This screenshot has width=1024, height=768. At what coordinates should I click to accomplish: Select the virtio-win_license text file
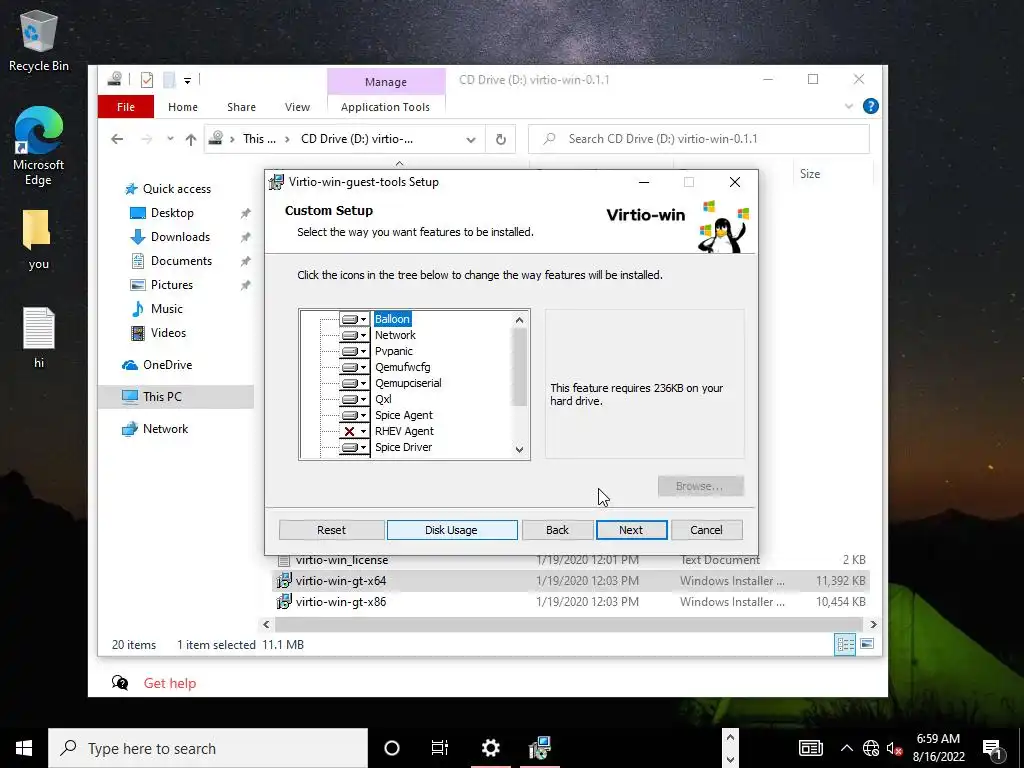(x=342, y=560)
